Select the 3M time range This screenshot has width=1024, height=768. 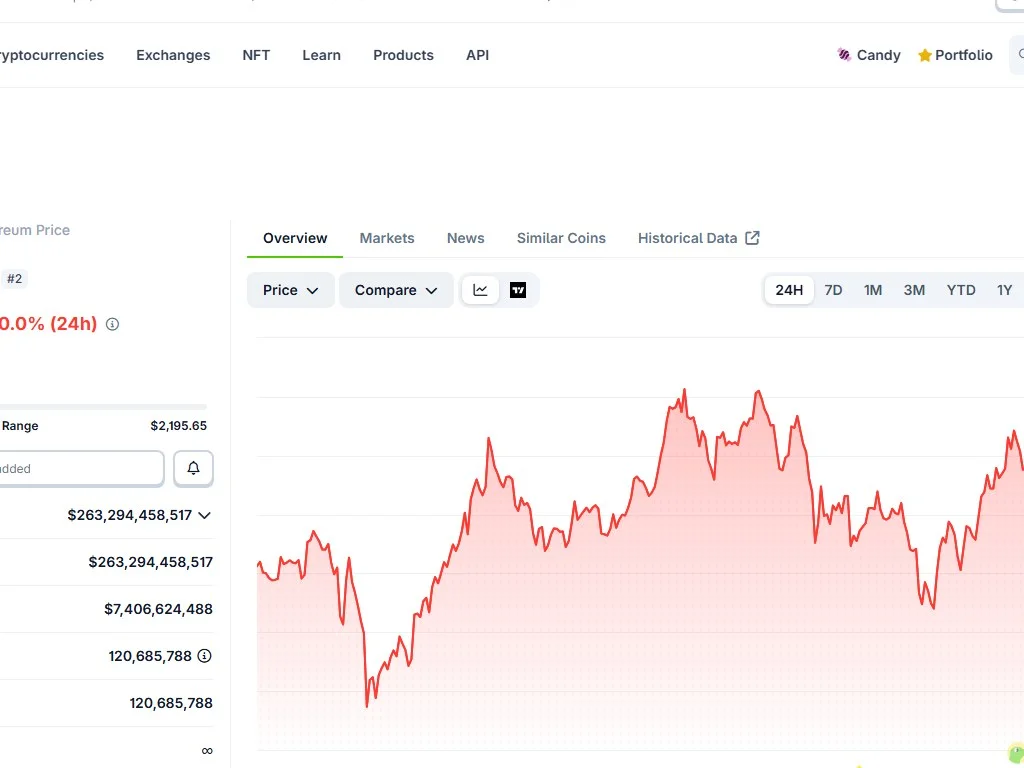(x=914, y=290)
